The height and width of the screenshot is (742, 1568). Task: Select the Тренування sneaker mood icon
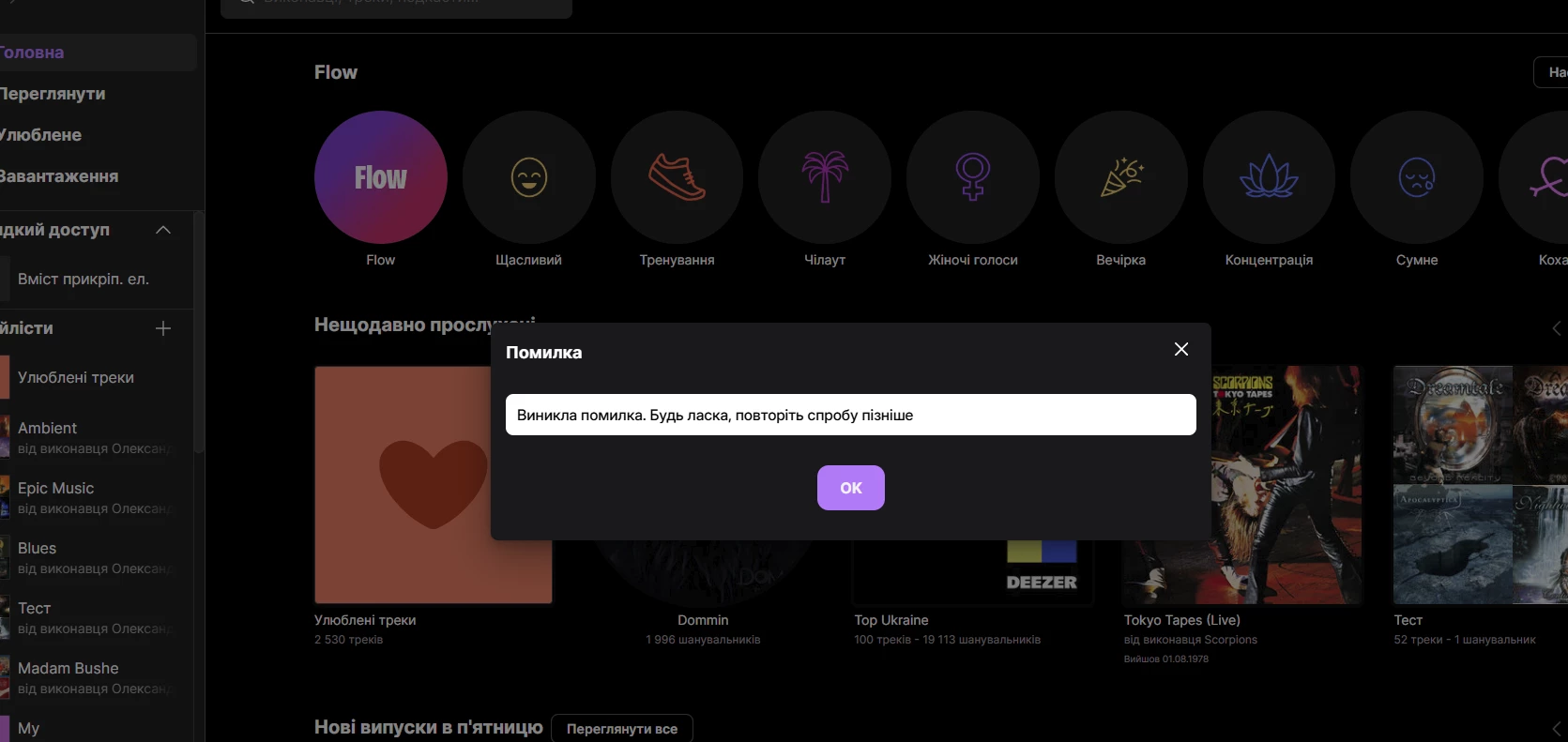(677, 177)
